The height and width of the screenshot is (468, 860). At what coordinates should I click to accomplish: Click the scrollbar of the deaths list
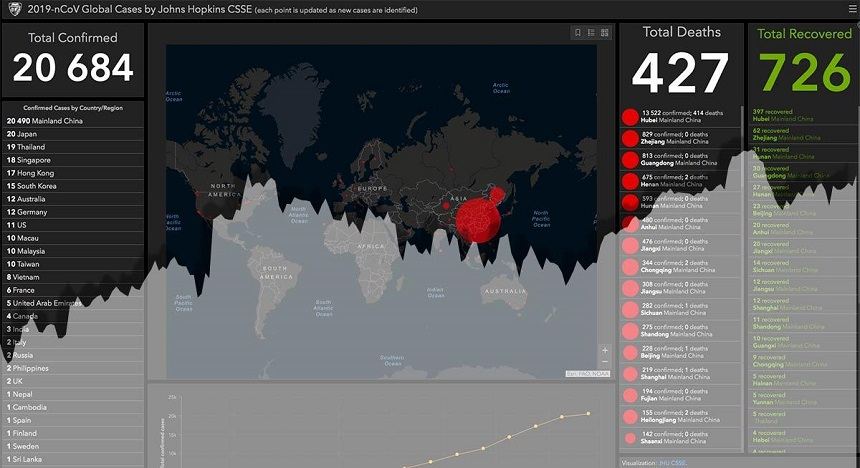click(742, 200)
